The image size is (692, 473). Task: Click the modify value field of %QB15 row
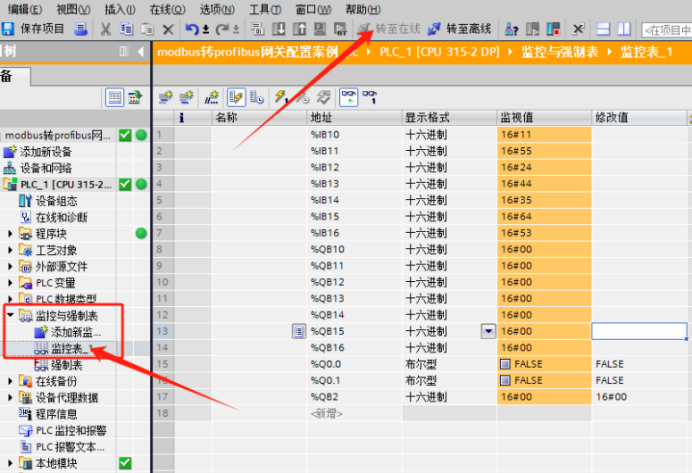639,331
